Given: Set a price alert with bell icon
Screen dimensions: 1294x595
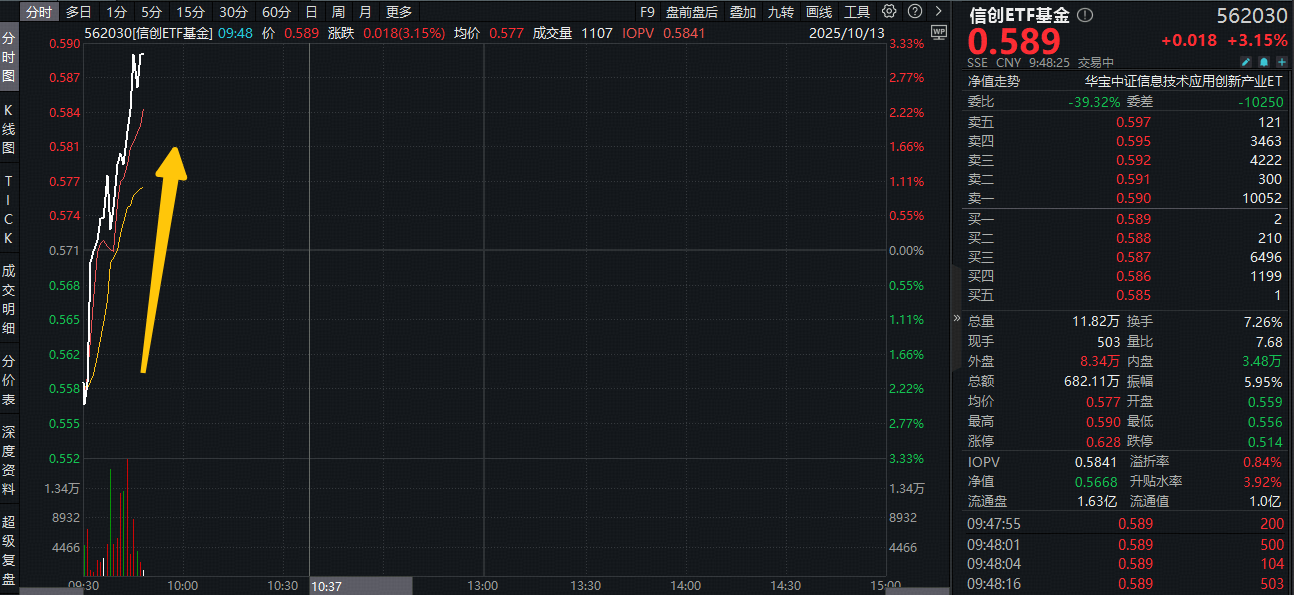Looking at the screenshot, I should (x=1263, y=62).
